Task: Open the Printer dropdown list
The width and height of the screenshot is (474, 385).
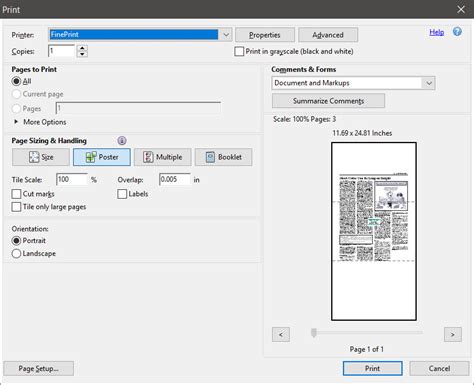Action: tap(226, 35)
